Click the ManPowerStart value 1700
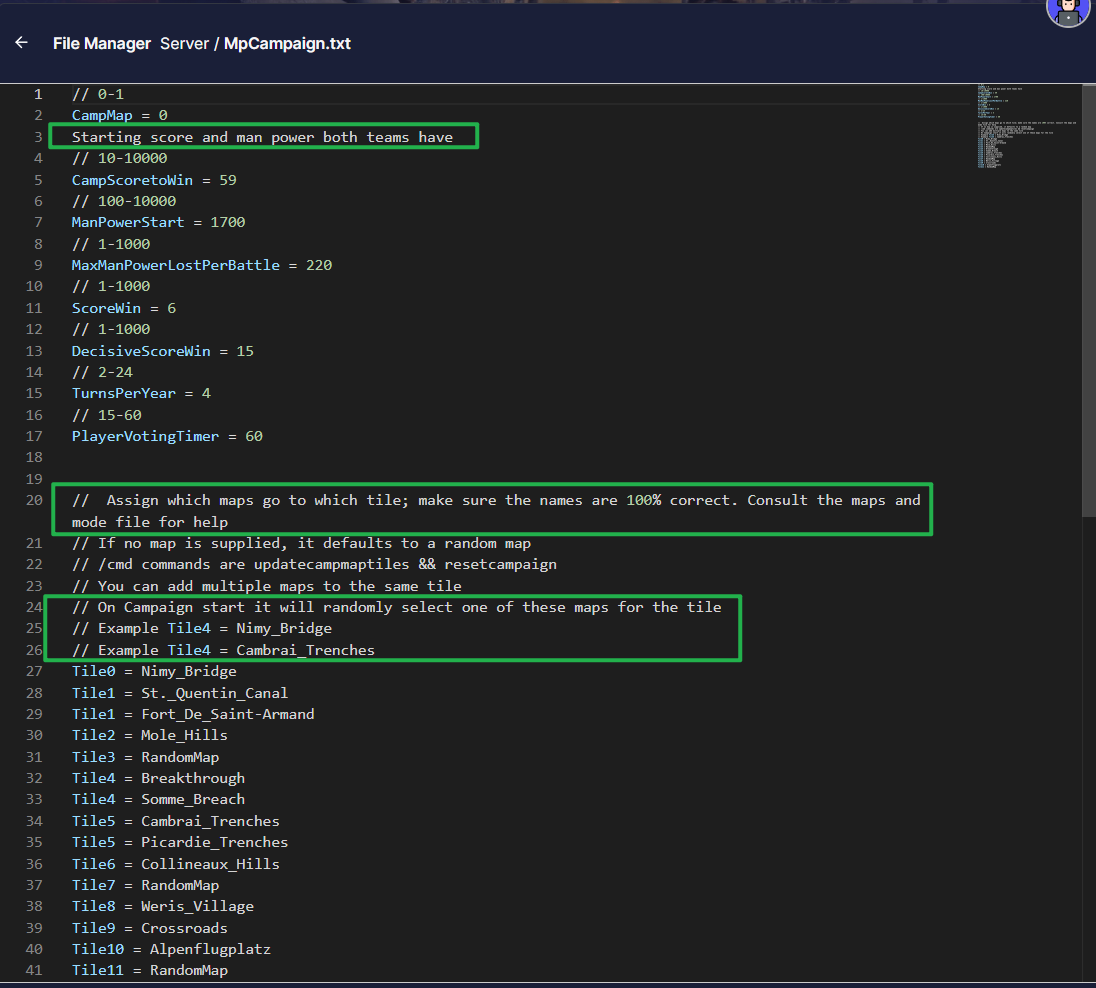Viewport: 1096px width, 988px height. click(227, 222)
